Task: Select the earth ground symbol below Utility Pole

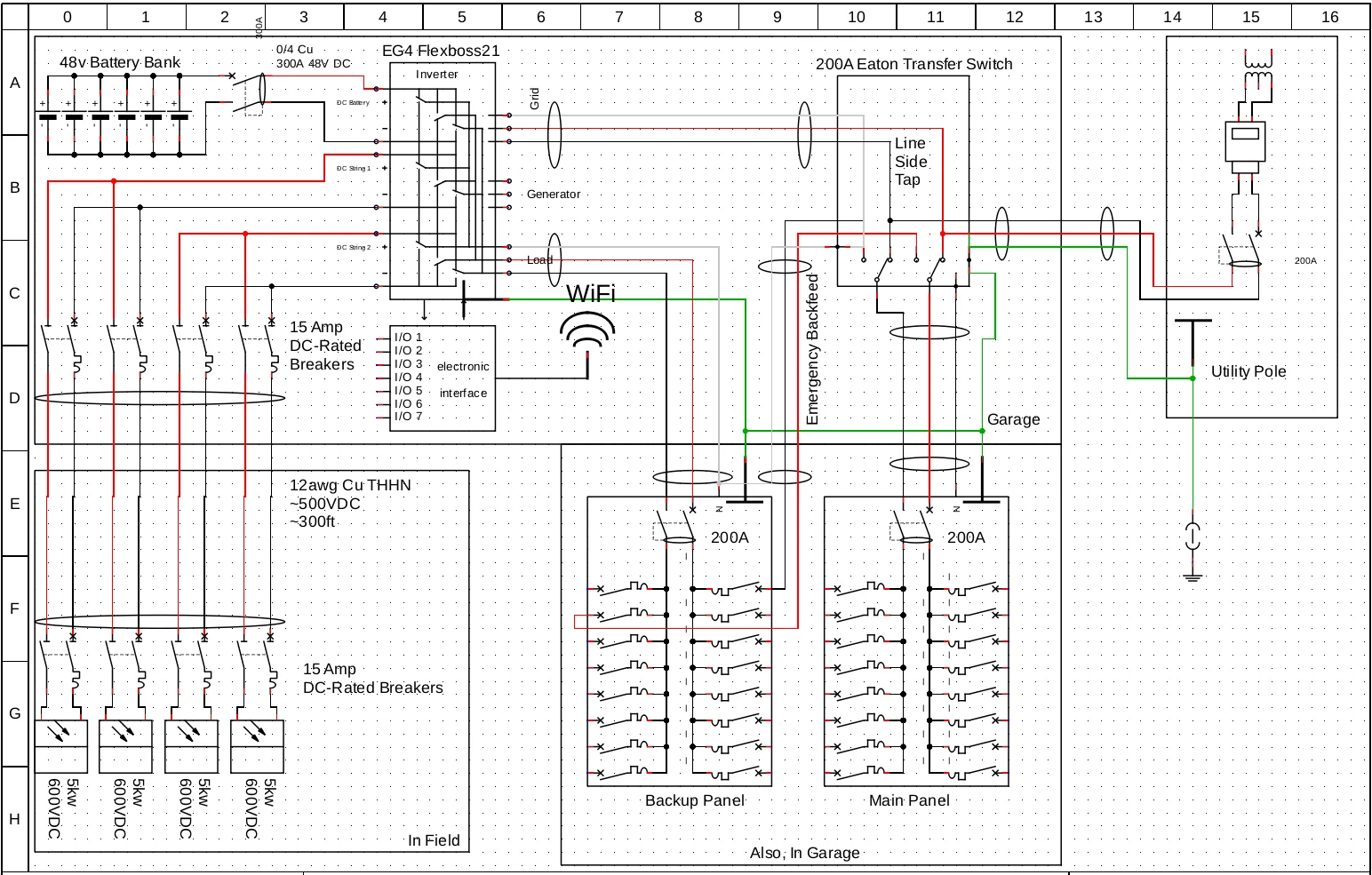Action: click(x=1193, y=577)
